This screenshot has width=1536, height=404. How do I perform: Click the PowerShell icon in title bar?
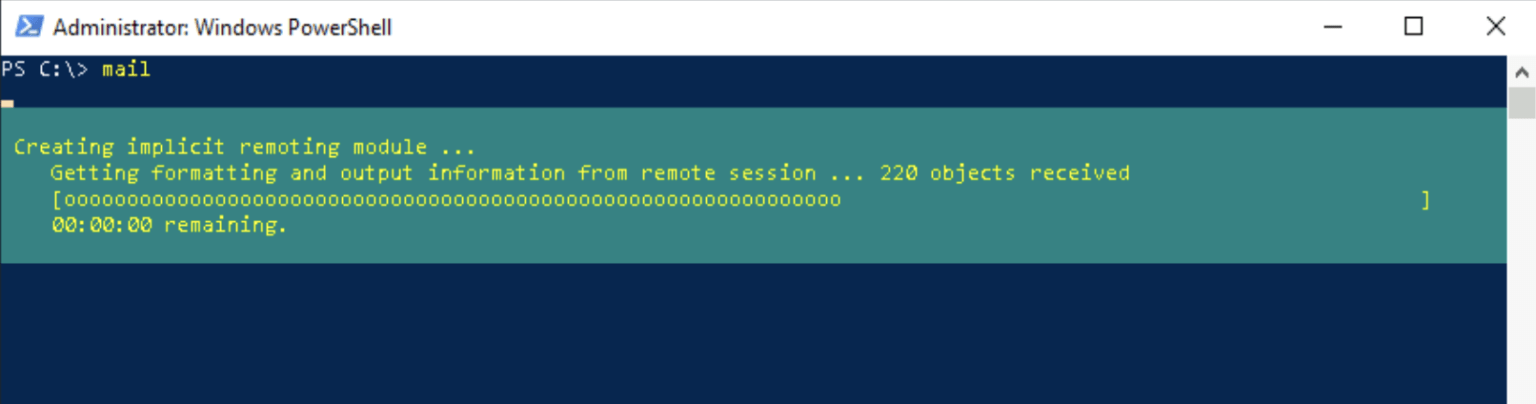[x=30, y=27]
